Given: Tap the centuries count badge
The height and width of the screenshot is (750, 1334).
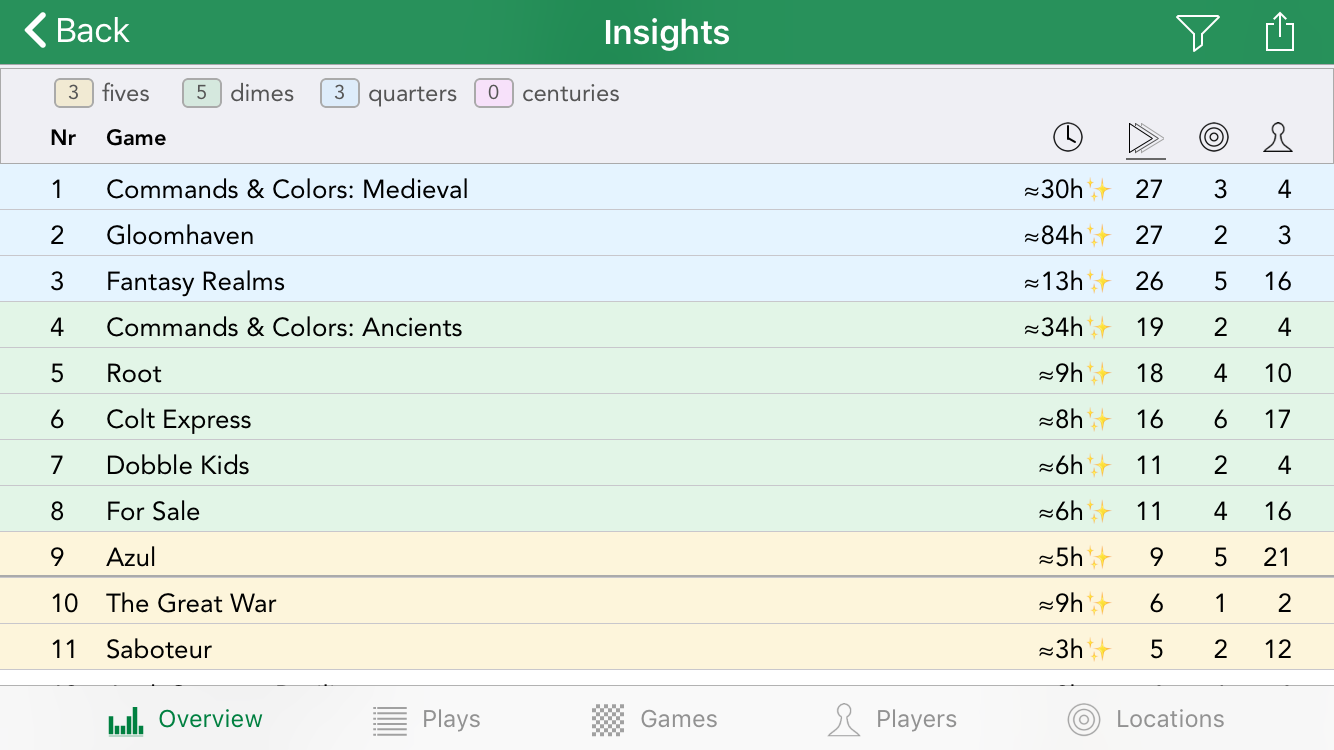Looking at the screenshot, I should click(493, 93).
